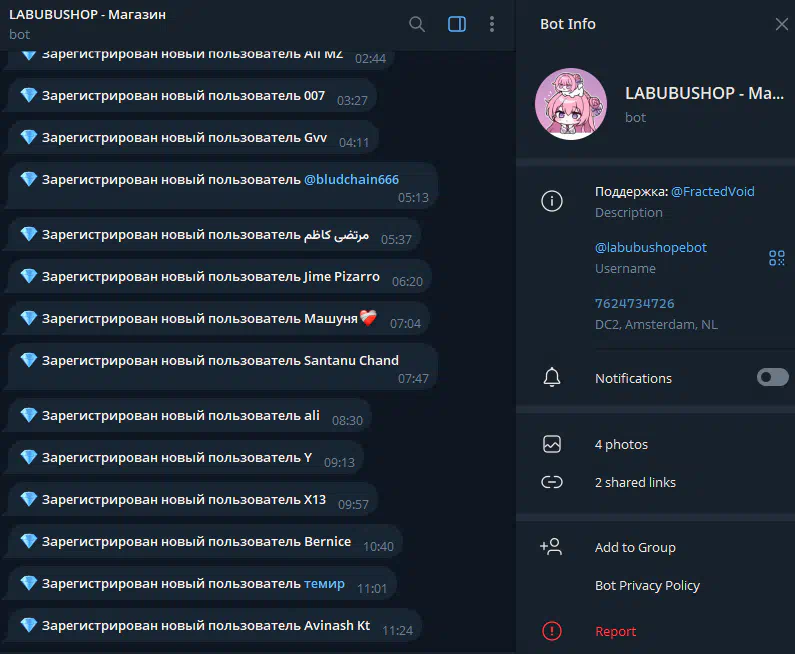Toggle the Notifications switch
The height and width of the screenshot is (654, 795).
click(x=773, y=377)
